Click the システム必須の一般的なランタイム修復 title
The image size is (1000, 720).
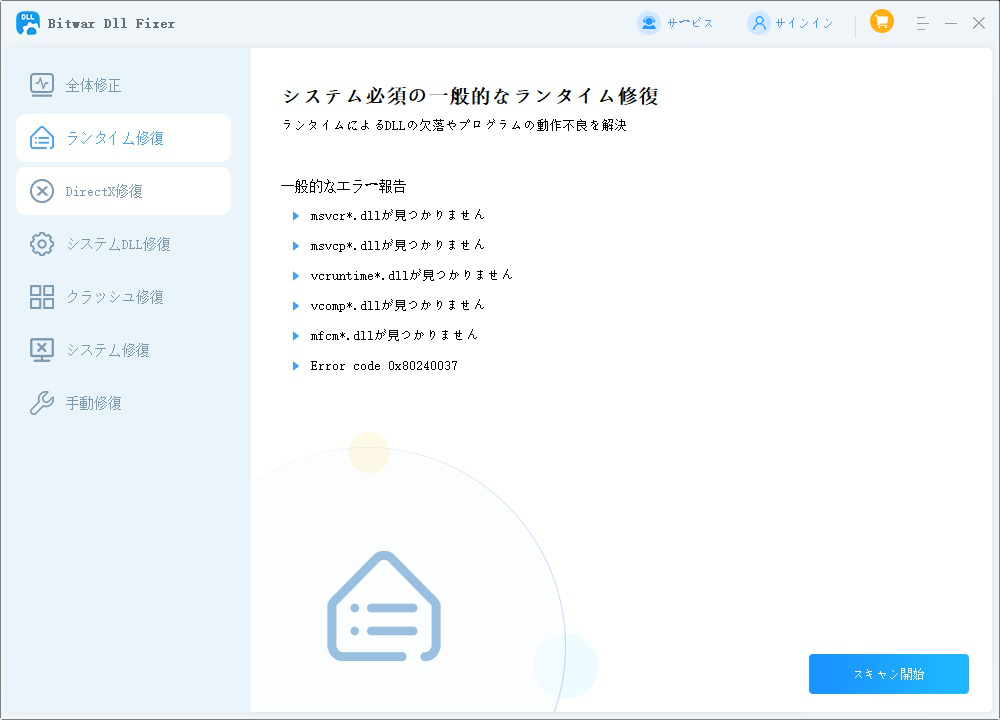(x=471, y=96)
